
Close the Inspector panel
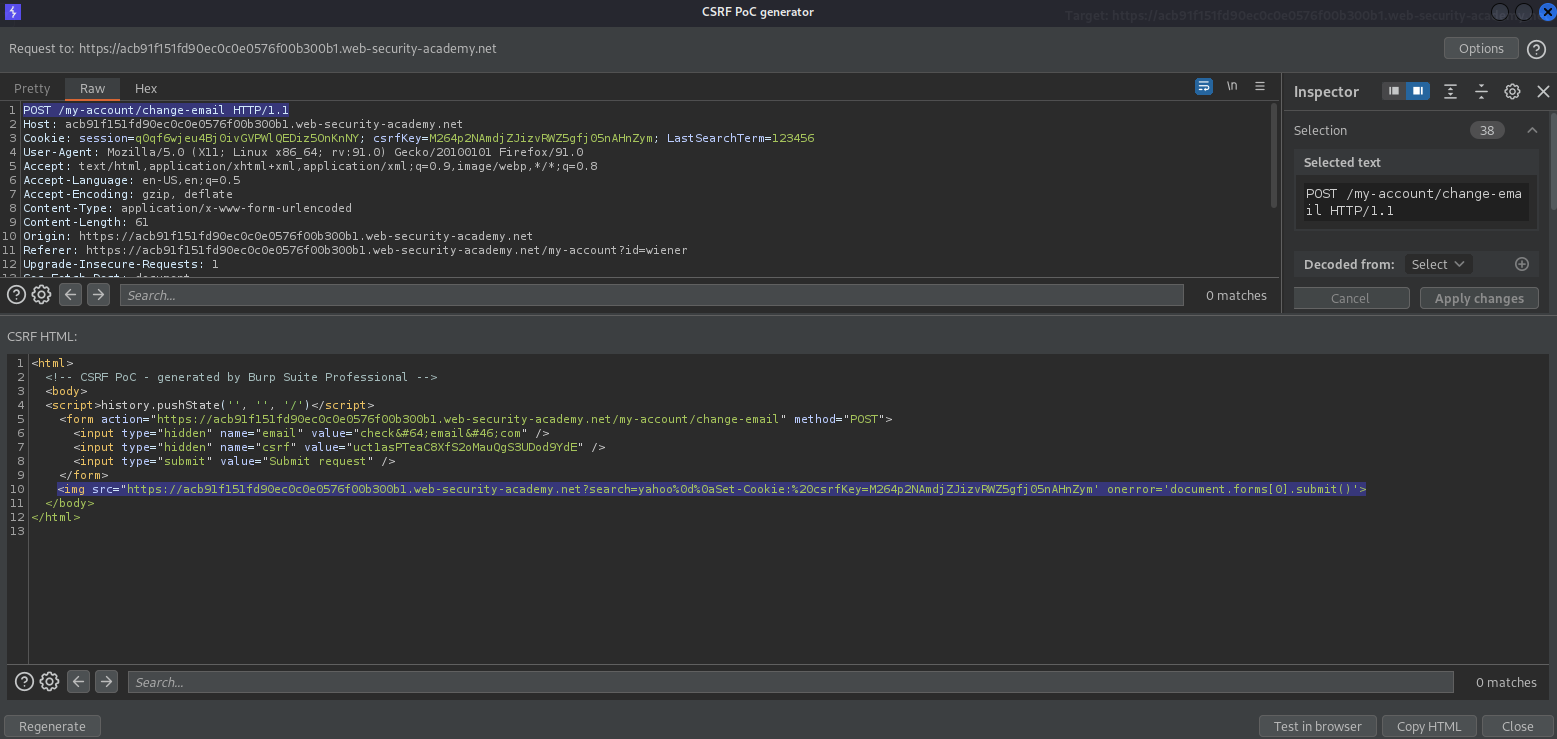coord(1543,91)
